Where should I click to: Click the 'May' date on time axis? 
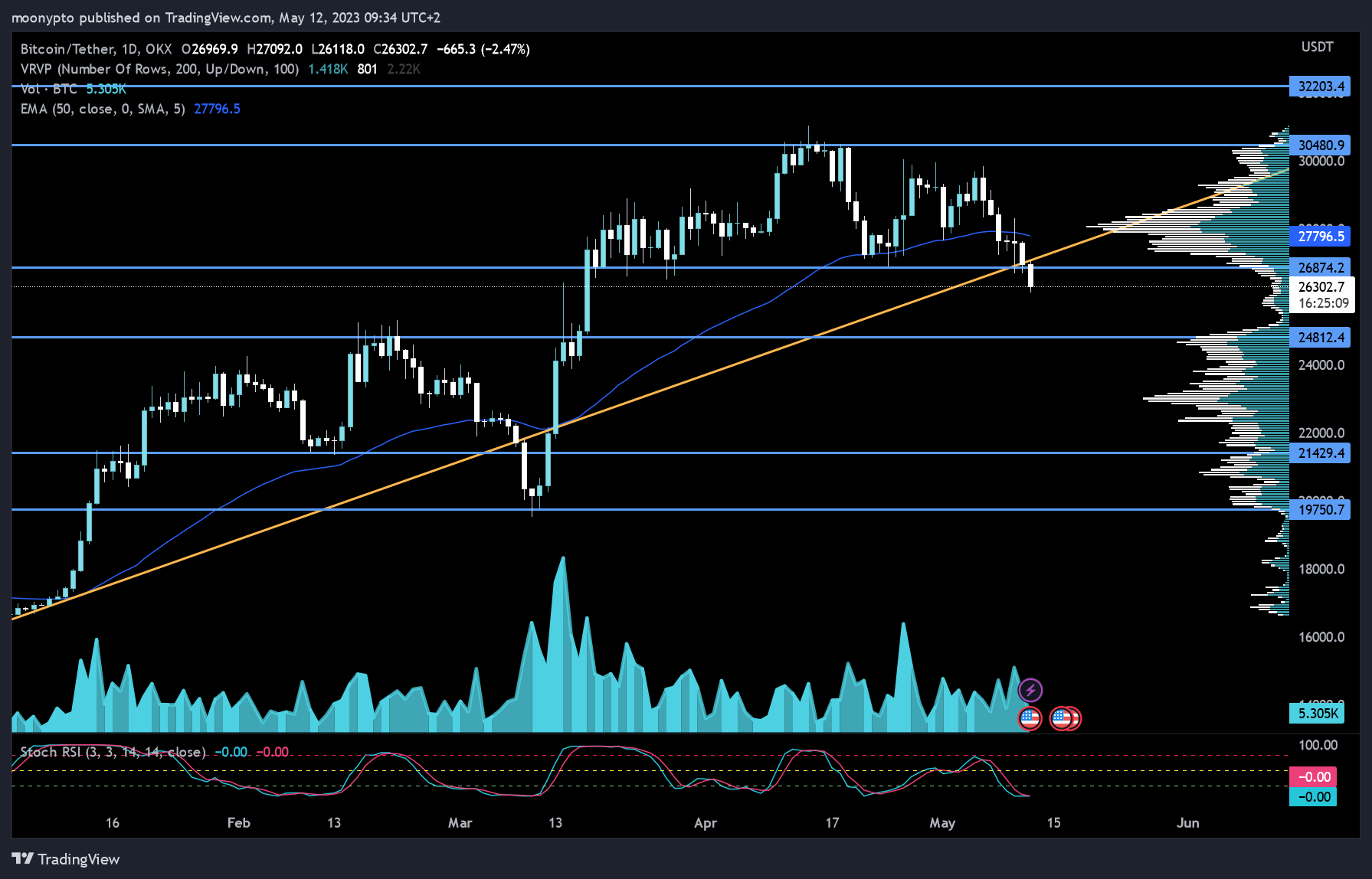click(x=942, y=822)
